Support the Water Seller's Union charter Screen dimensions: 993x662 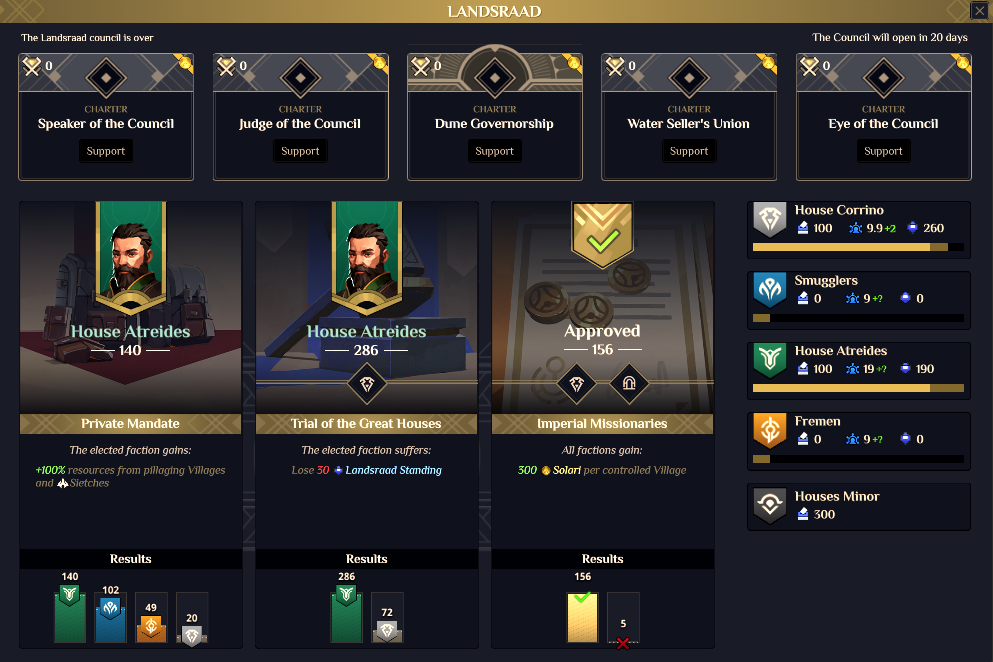point(689,151)
